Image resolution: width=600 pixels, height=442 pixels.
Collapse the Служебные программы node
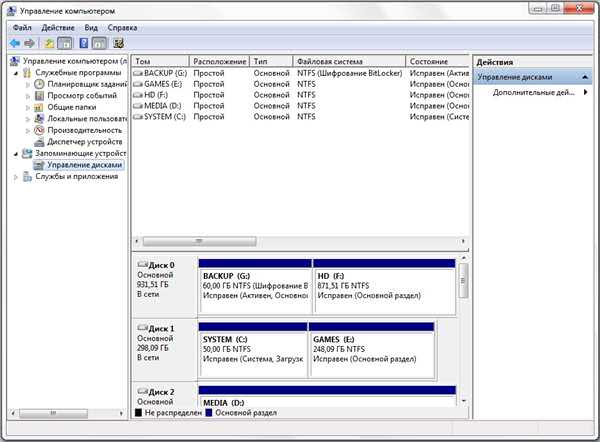pyautogui.click(x=16, y=73)
